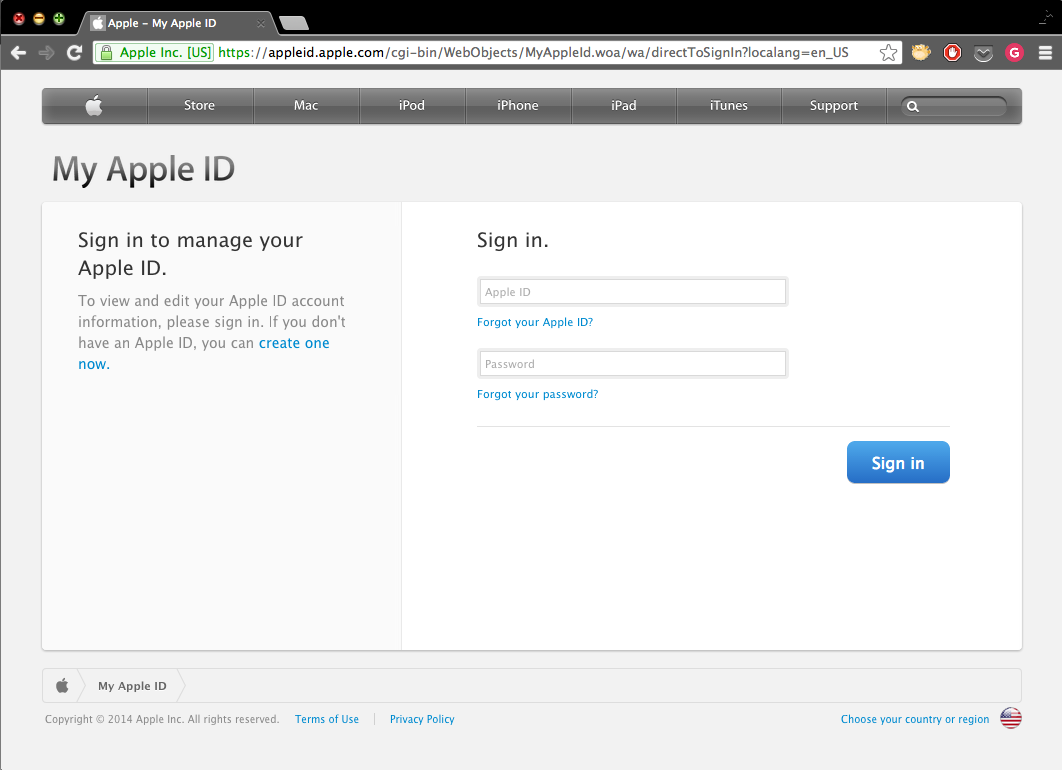Open the iPod navigation item
This screenshot has height=770, width=1062.
[x=412, y=106]
